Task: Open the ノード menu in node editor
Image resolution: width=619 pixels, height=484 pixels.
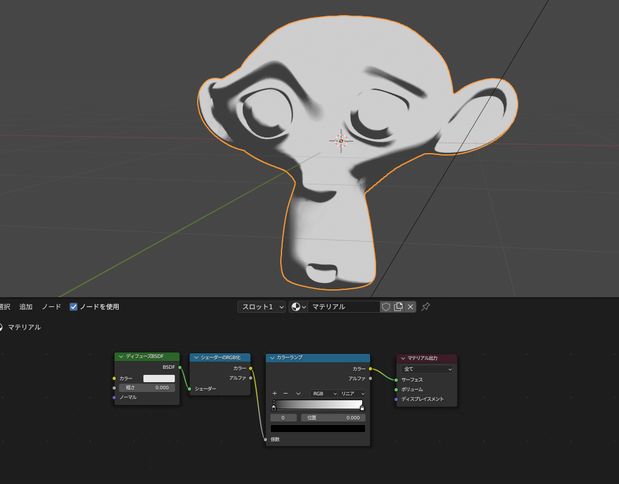Action: pos(51,307)
